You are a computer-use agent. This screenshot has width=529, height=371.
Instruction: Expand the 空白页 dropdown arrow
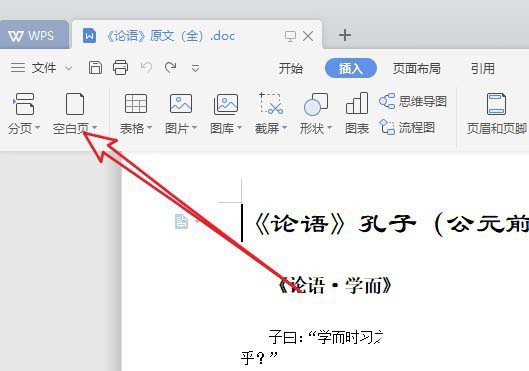tap(94, 128)
